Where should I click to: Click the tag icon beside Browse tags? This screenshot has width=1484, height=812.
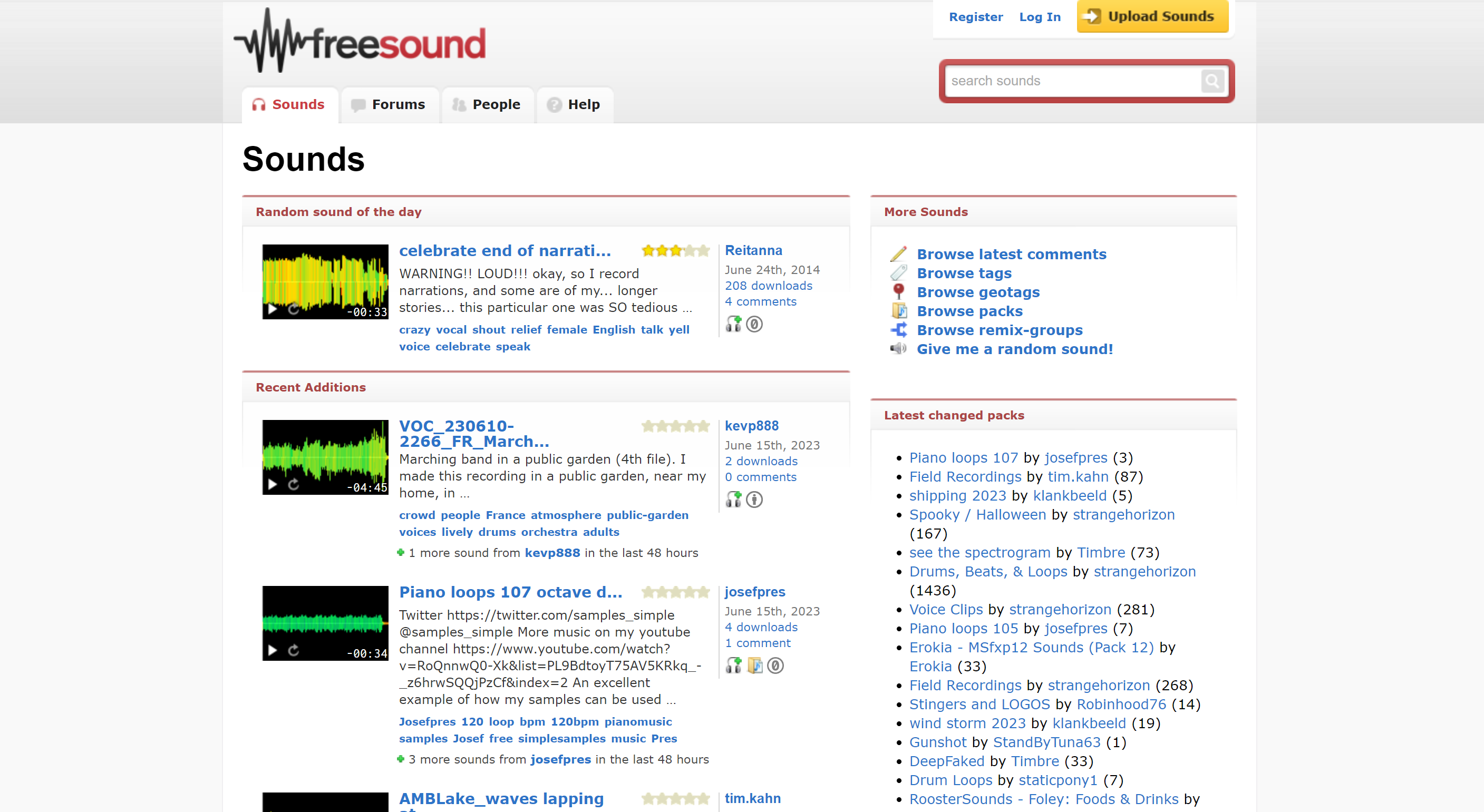[x=898, y=272]
